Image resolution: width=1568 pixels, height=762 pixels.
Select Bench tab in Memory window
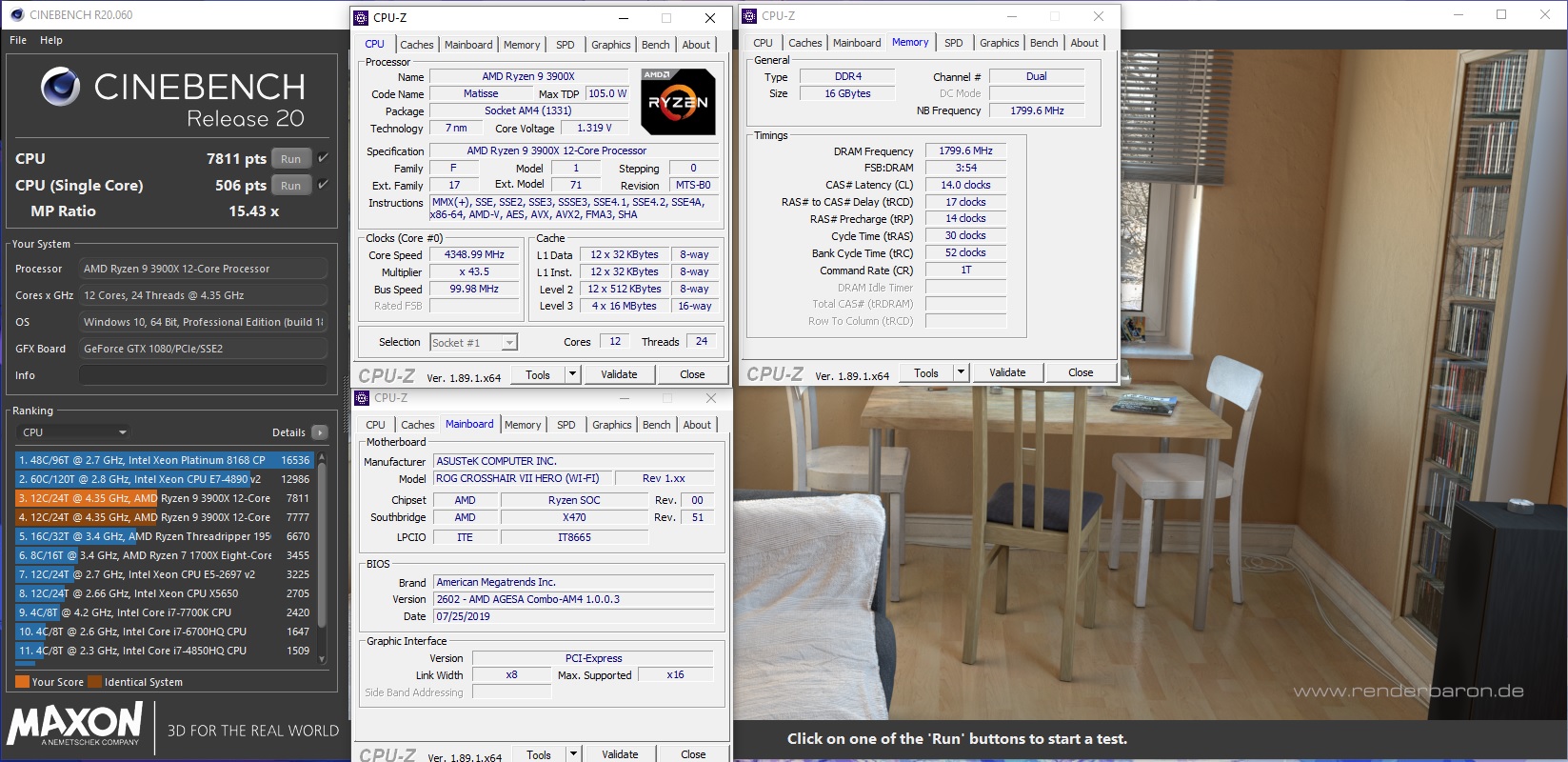click(x=1043, y=43)
